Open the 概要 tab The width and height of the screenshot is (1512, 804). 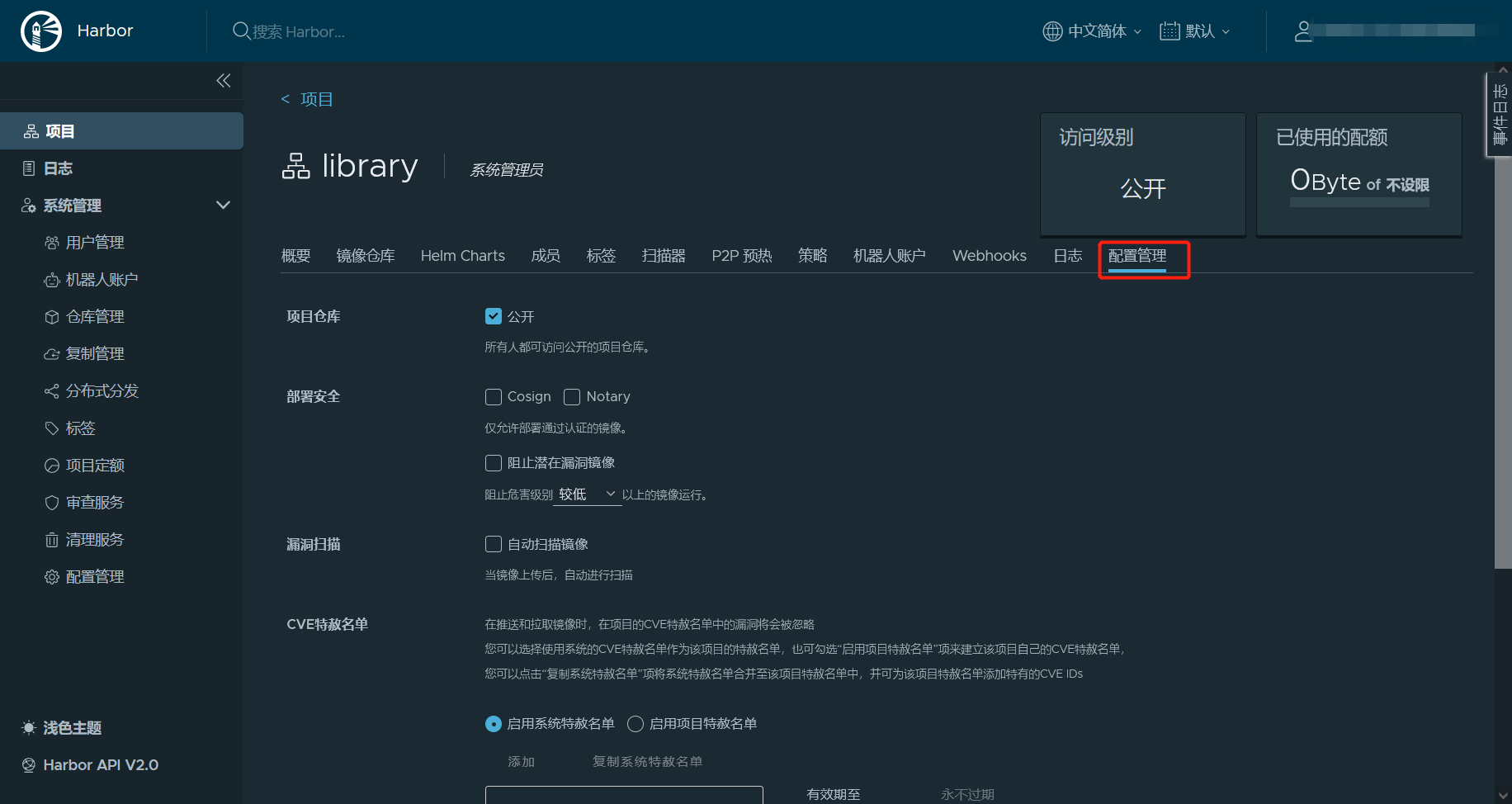(x=296, y=256)
